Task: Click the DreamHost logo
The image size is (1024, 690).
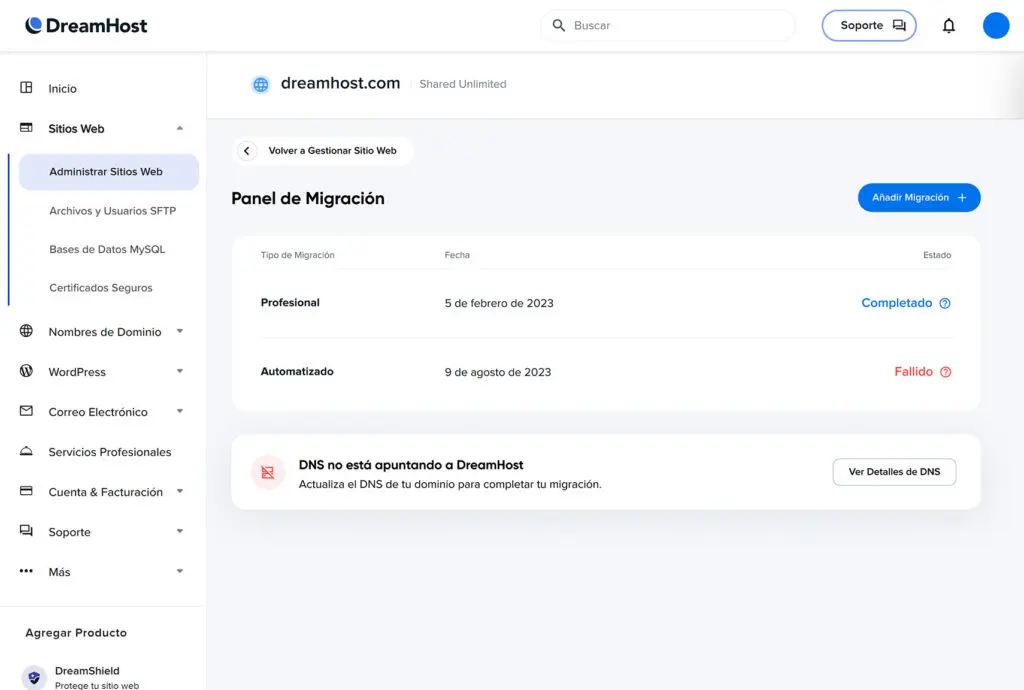Action: (86, 25)
